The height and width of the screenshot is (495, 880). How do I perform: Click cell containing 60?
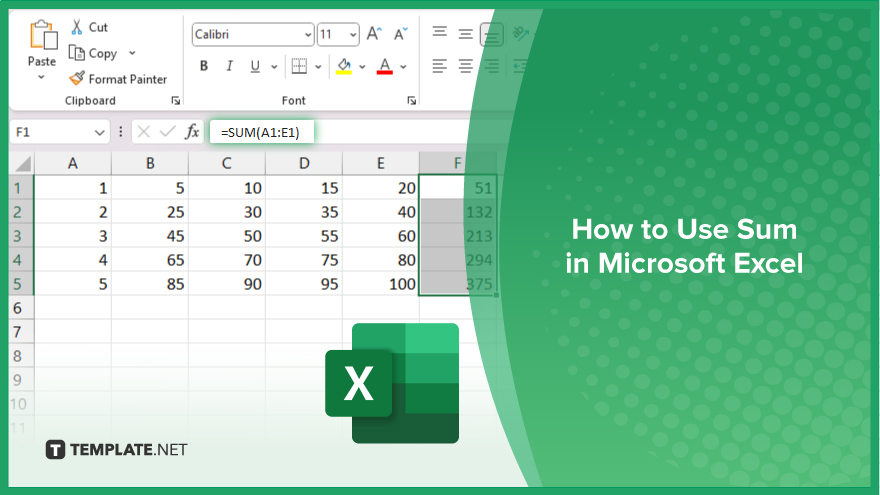point(381,236)
